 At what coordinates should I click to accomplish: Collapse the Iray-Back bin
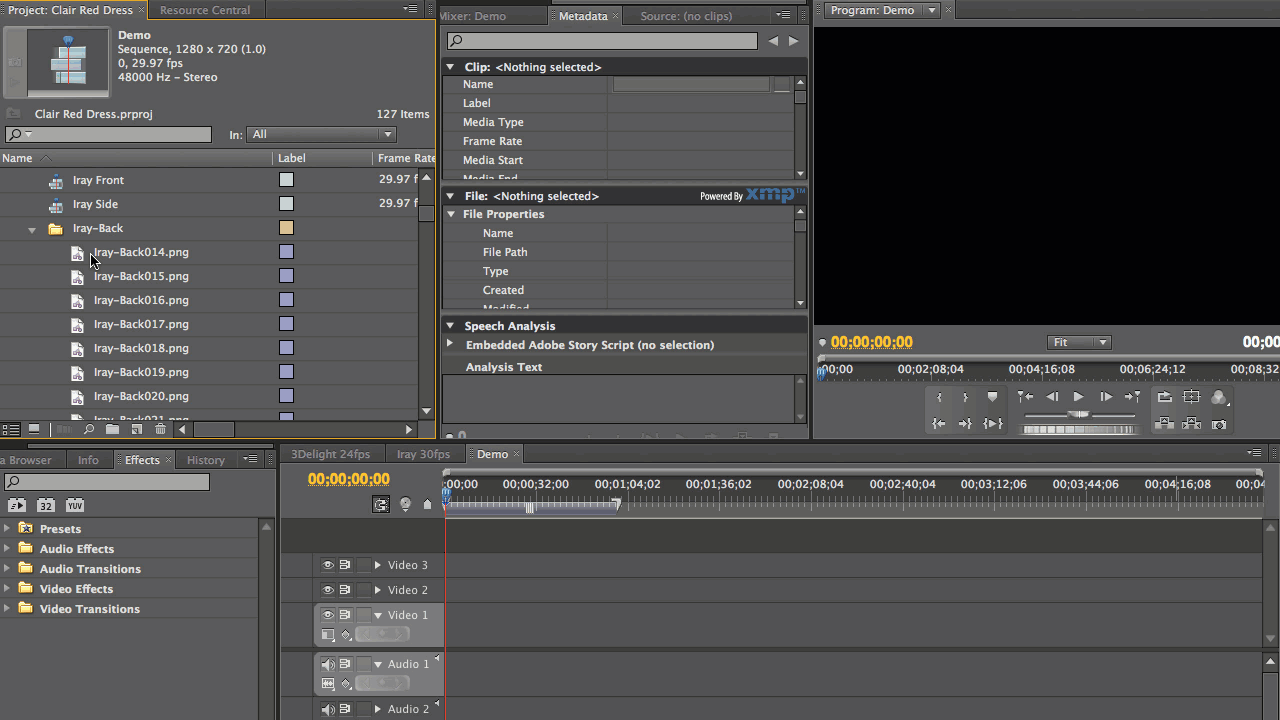point(32,228)
